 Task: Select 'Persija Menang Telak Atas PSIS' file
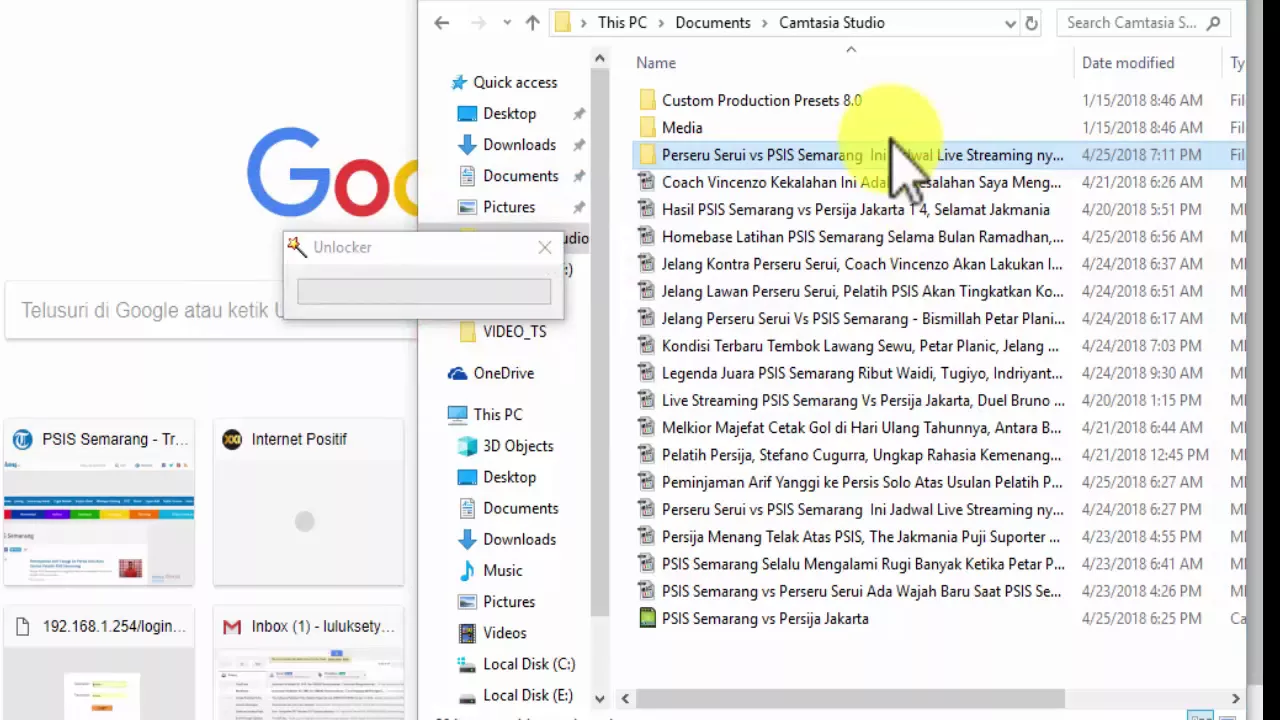click(861, 536)
